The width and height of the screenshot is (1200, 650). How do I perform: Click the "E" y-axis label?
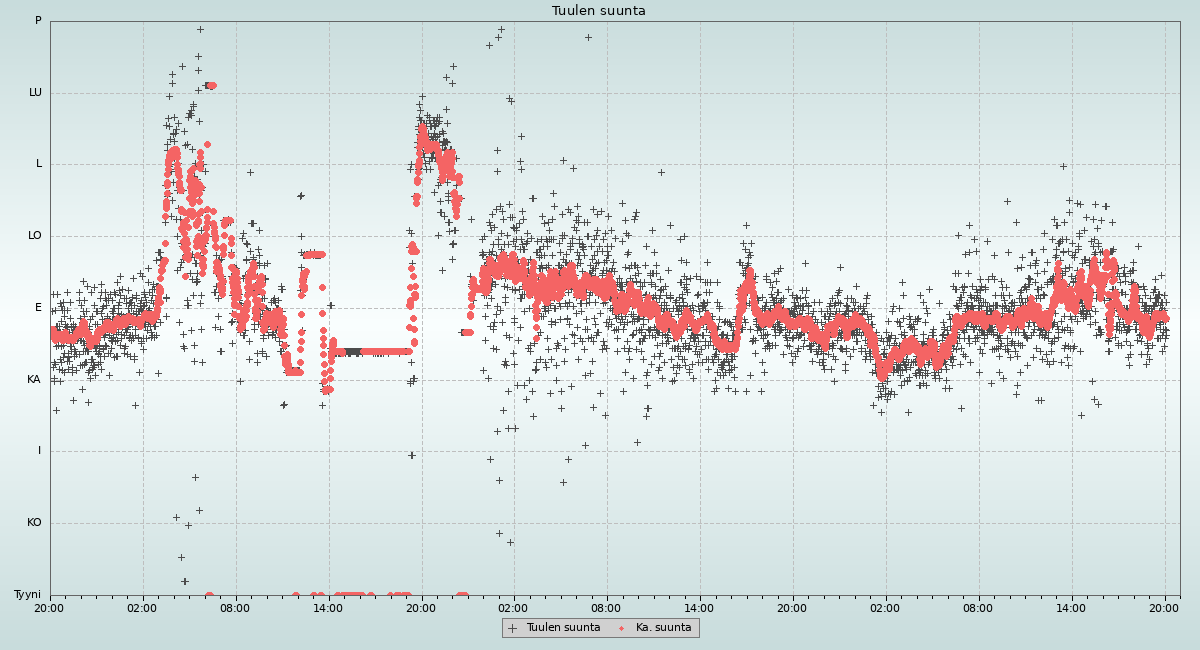pyautogui.click(x=39, y=308)
